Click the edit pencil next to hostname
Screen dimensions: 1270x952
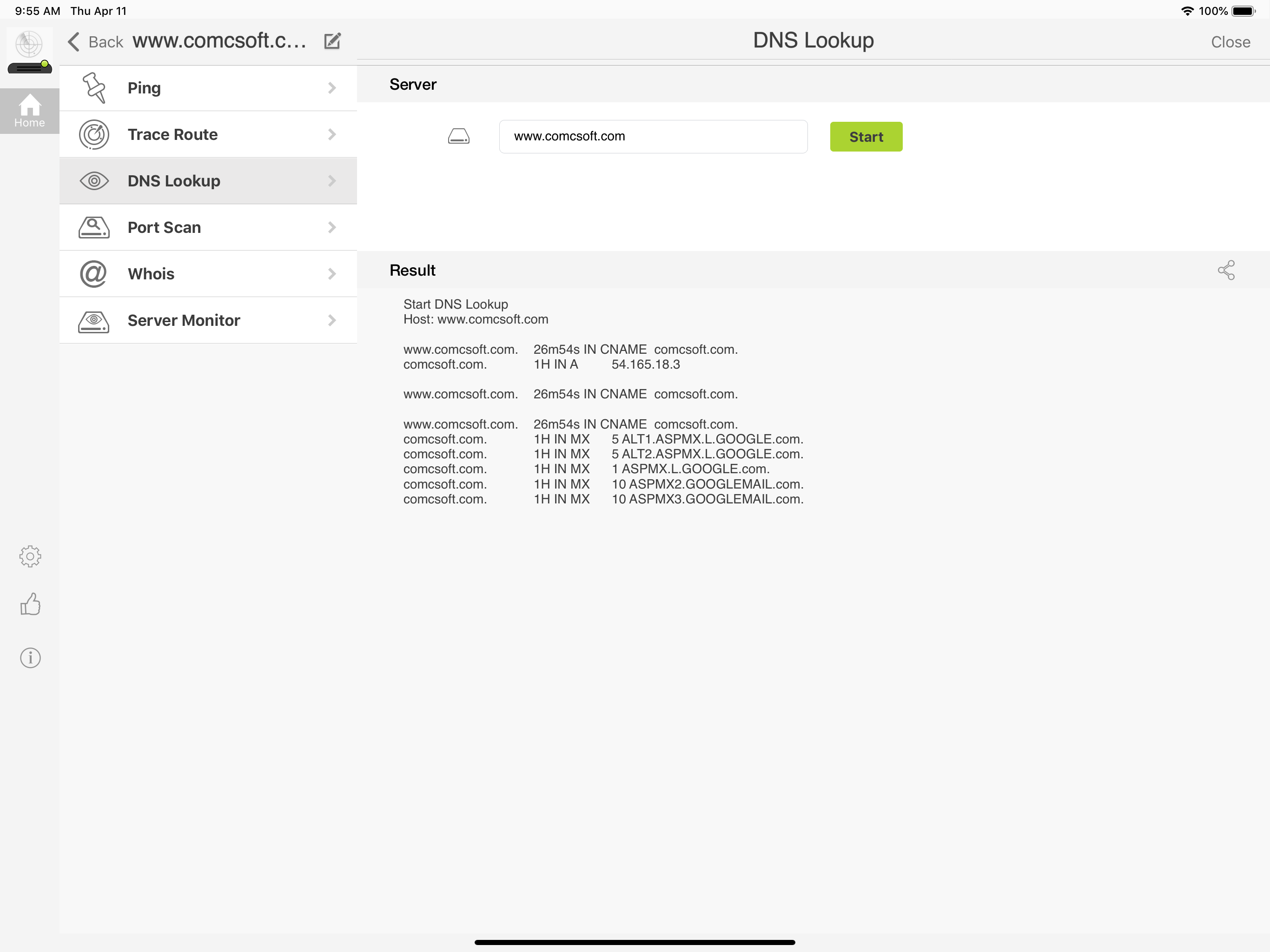(333, 41)
